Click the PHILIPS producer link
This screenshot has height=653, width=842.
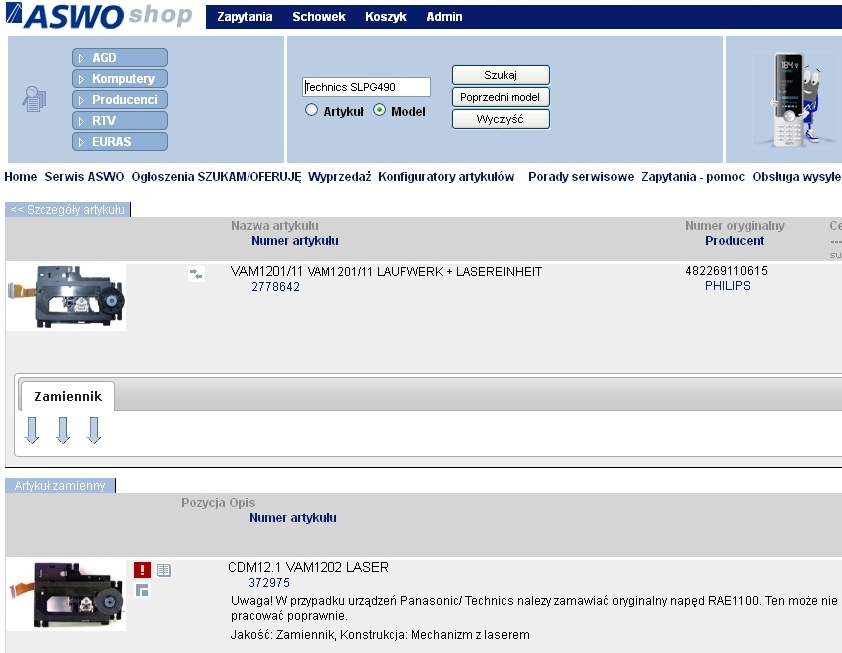pos(728,286)
